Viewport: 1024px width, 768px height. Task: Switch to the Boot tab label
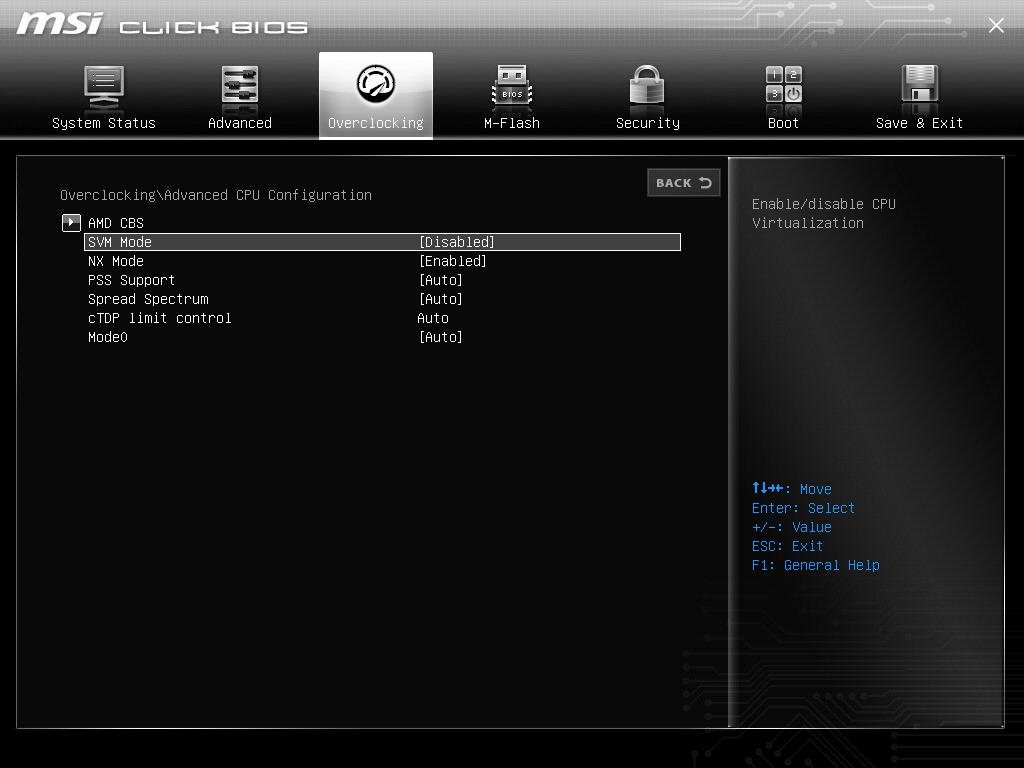(784, 123)
